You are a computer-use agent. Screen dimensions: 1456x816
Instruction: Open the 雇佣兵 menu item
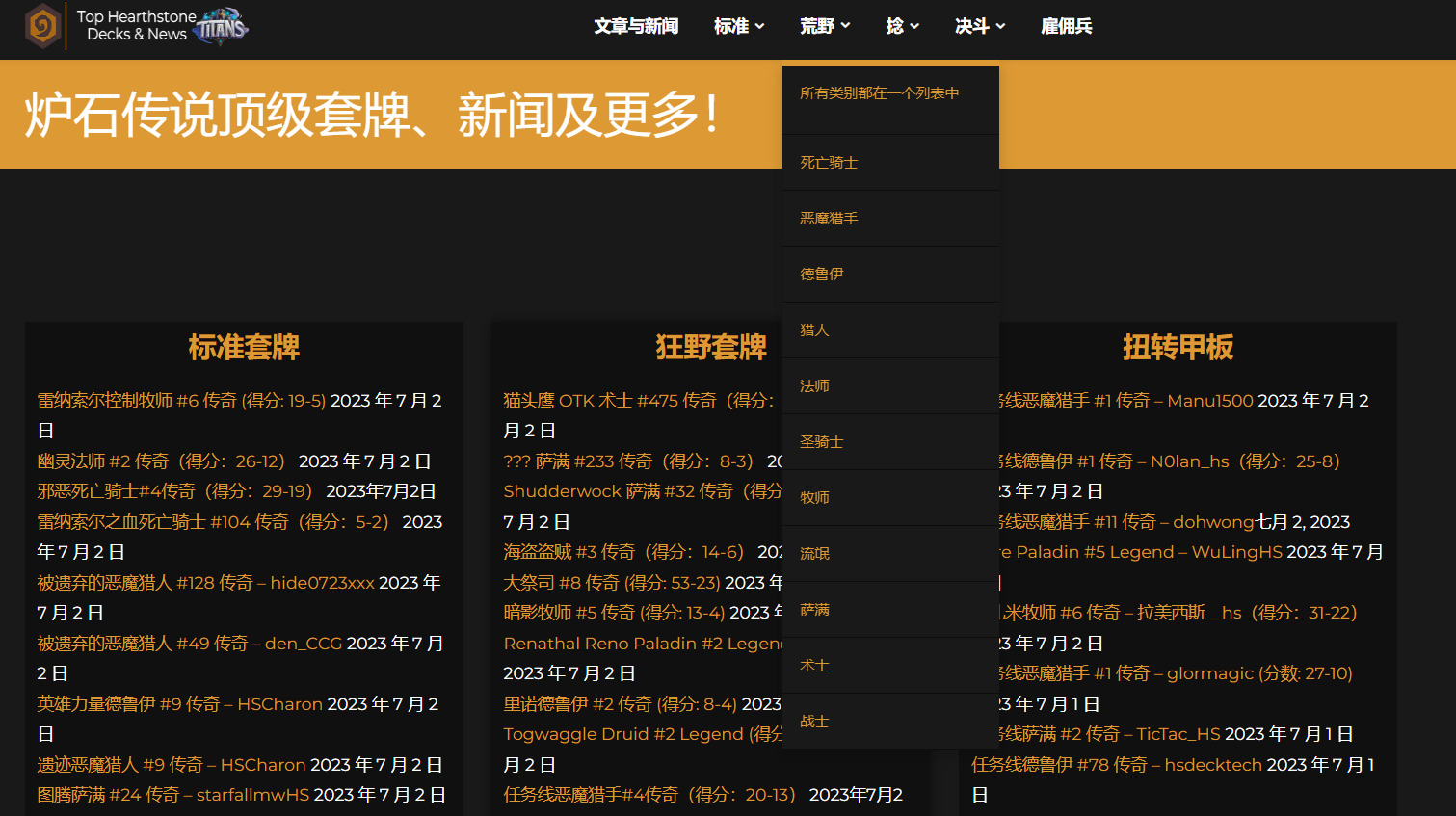tap(1067, 26)
